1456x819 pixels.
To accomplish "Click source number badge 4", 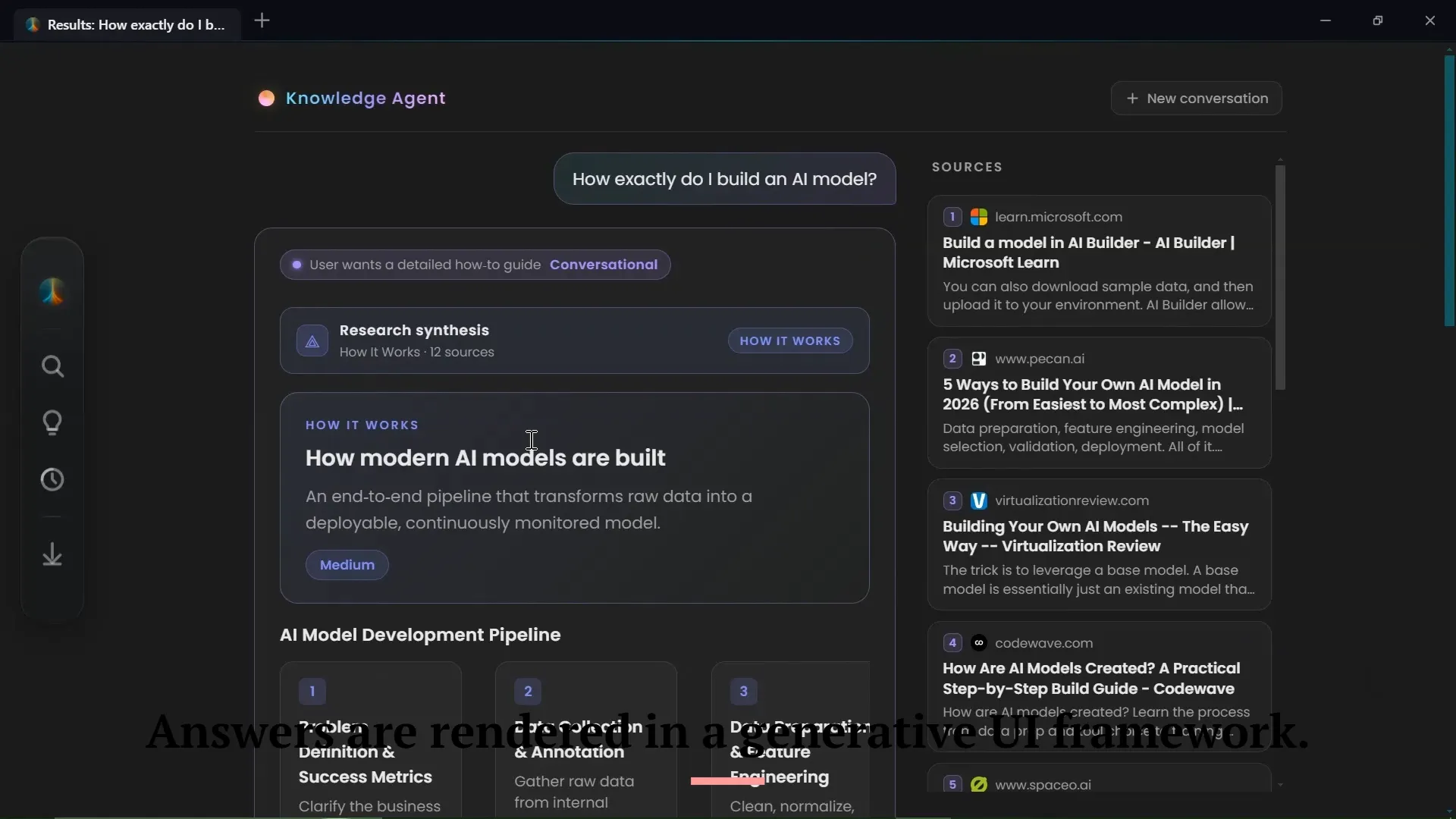I will pos(952,643).
